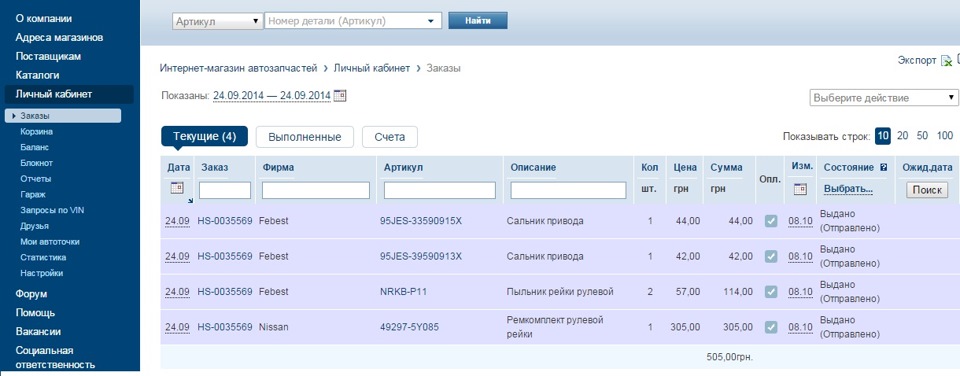This screenshot has height=376, width=960.
Task: Click the Описание column filter field
Action: click(x=568, y=190)
